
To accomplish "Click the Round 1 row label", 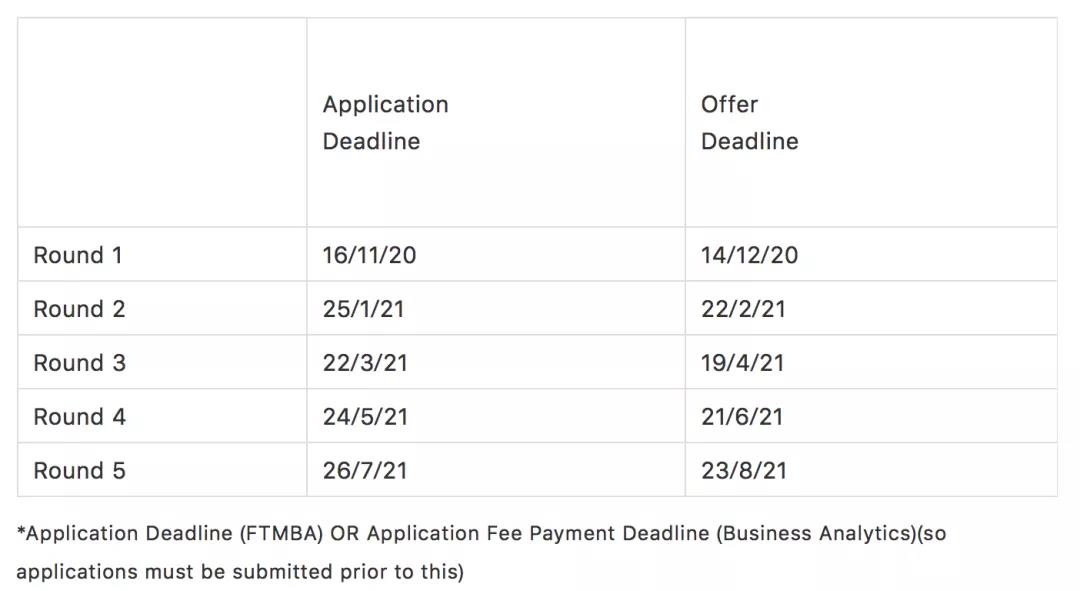I will click(78, 255).
